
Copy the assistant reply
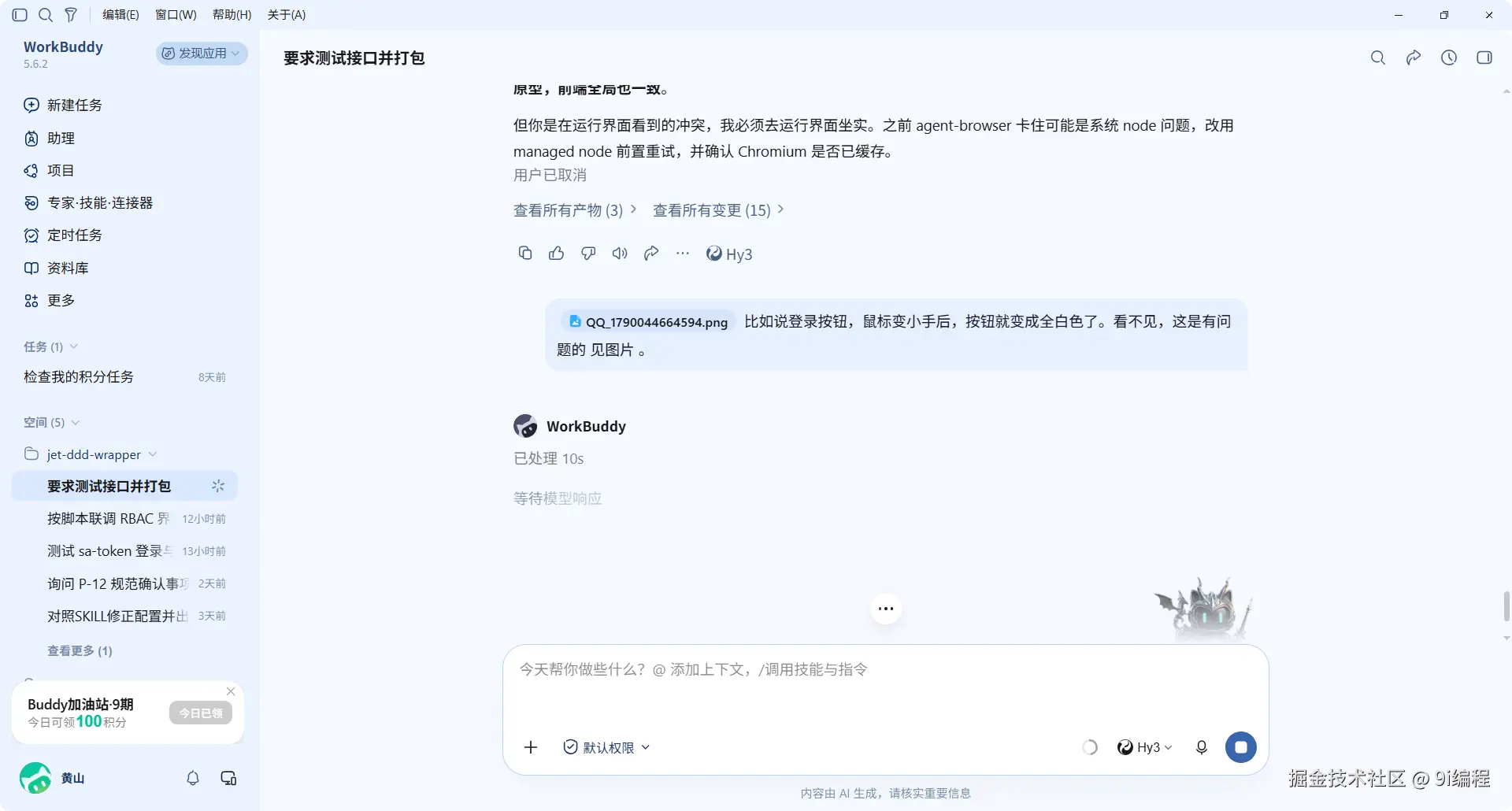click(x=525, y=253)
